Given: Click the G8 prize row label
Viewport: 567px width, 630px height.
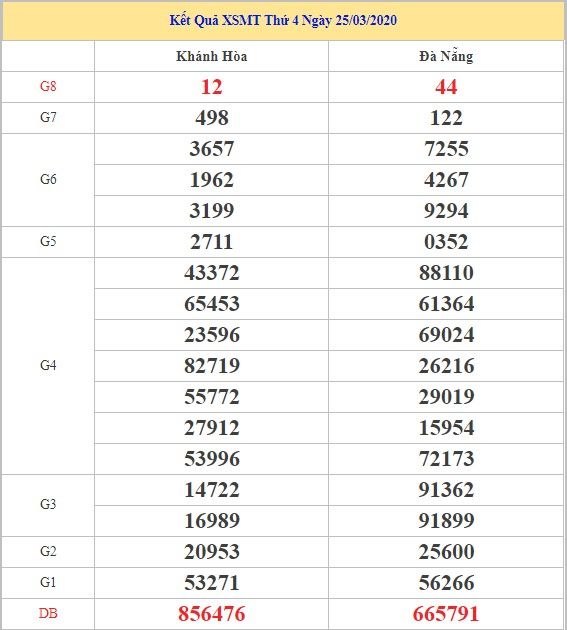Looking at the screenshot, I should click(x=48, y=86).
